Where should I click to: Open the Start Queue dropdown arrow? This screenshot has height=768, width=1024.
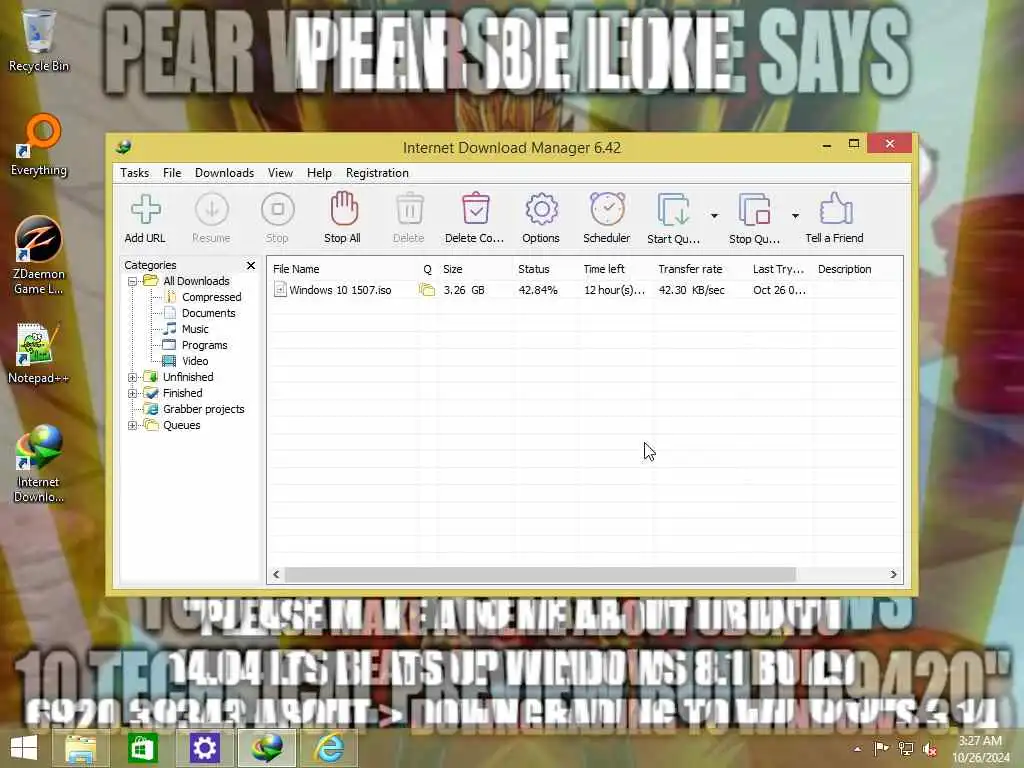coord(714,216)
